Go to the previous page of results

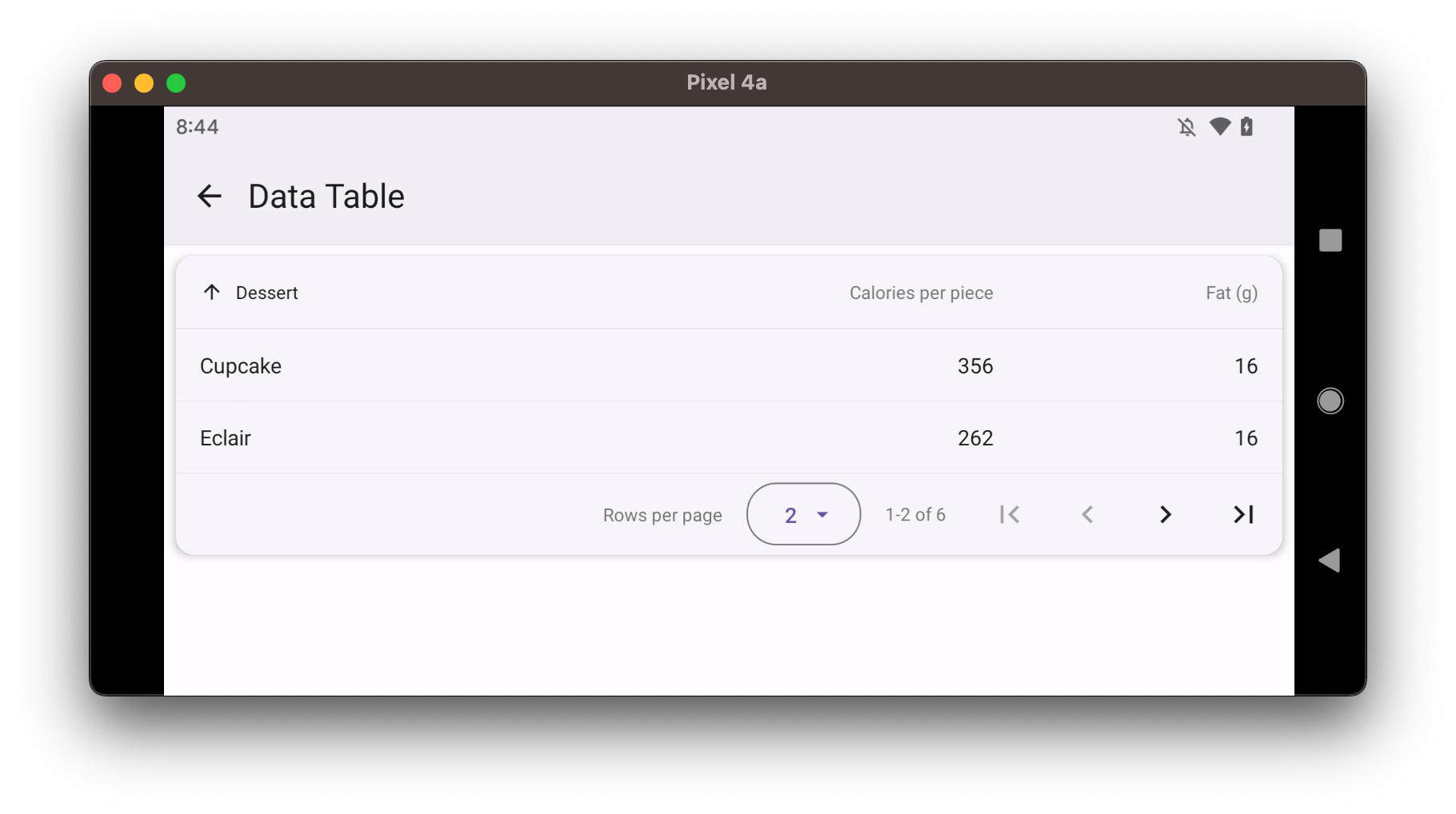1086,514
